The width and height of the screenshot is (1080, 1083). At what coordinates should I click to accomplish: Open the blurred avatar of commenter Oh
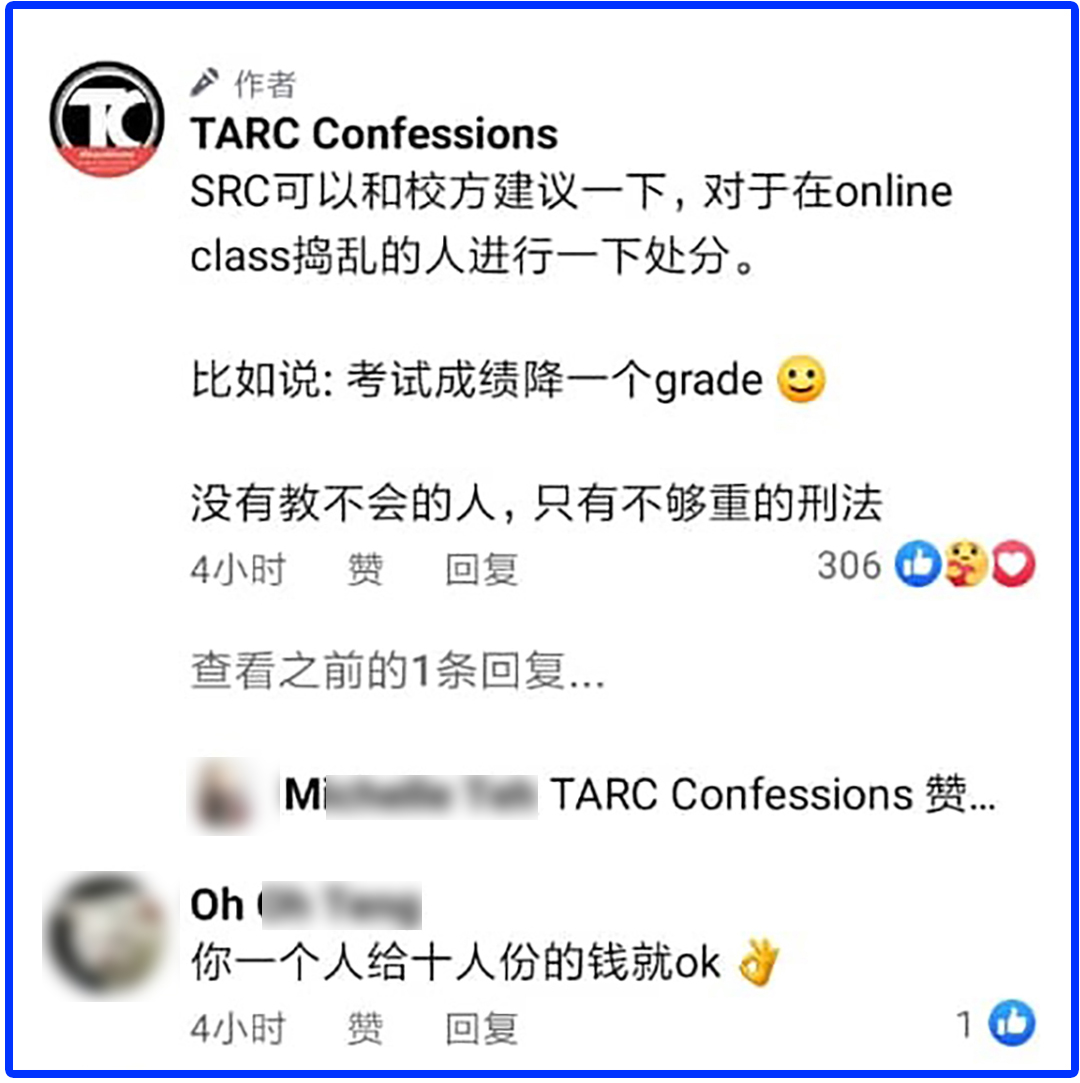pyautogui.click(x=105, y=935)
